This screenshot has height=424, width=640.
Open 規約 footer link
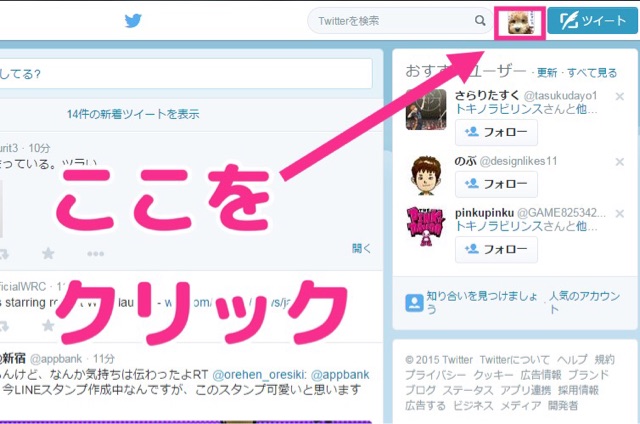[x=604, y=360]
